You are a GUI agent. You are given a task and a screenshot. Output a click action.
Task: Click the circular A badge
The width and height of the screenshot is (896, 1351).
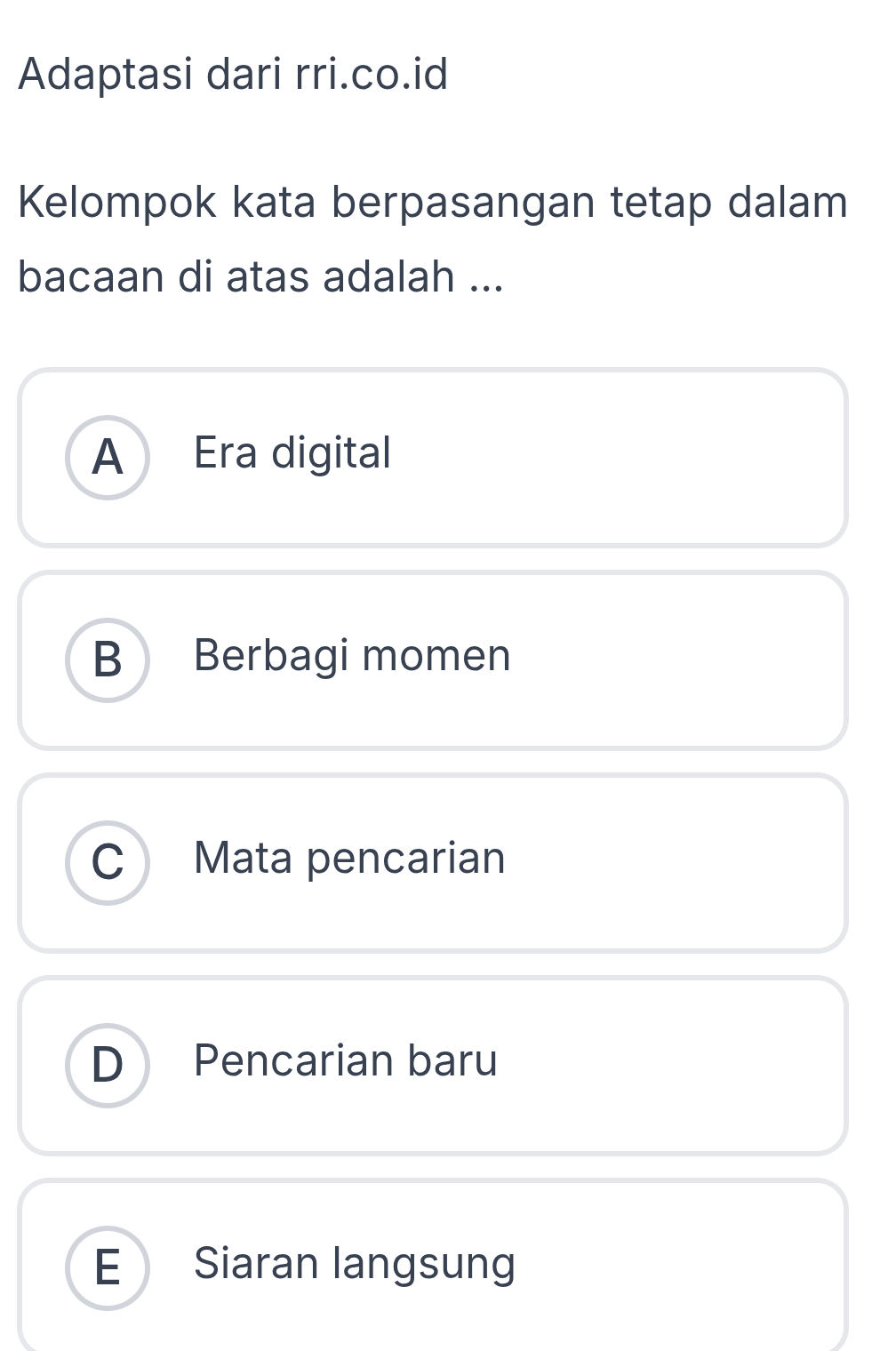[x=108, y=455]
